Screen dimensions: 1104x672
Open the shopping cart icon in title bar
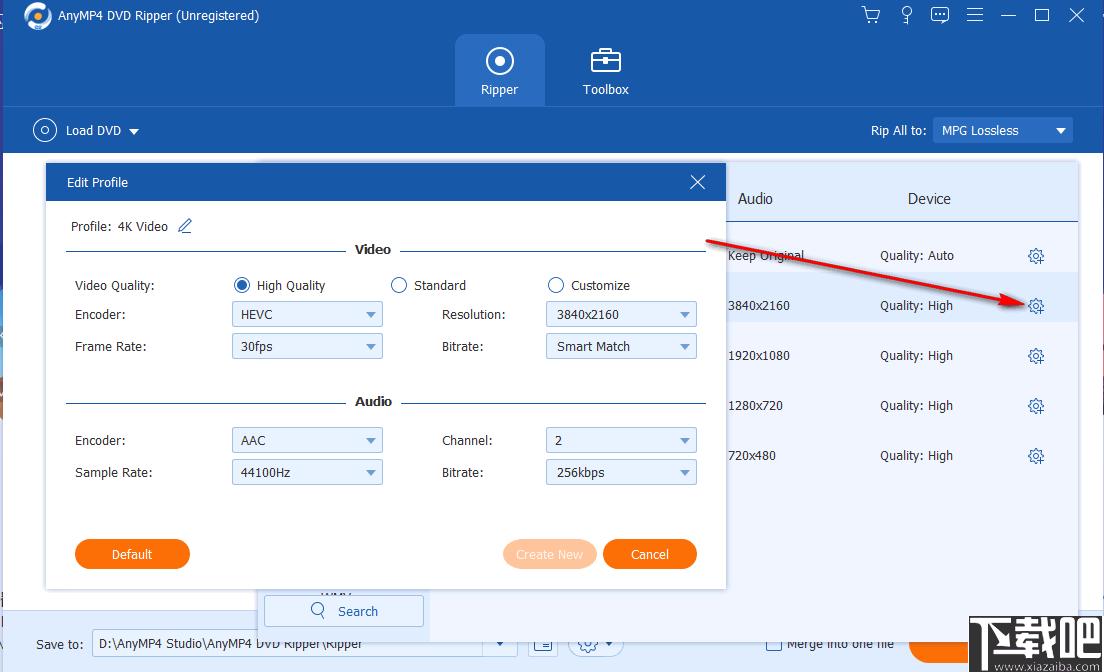[x=871, y=15]
